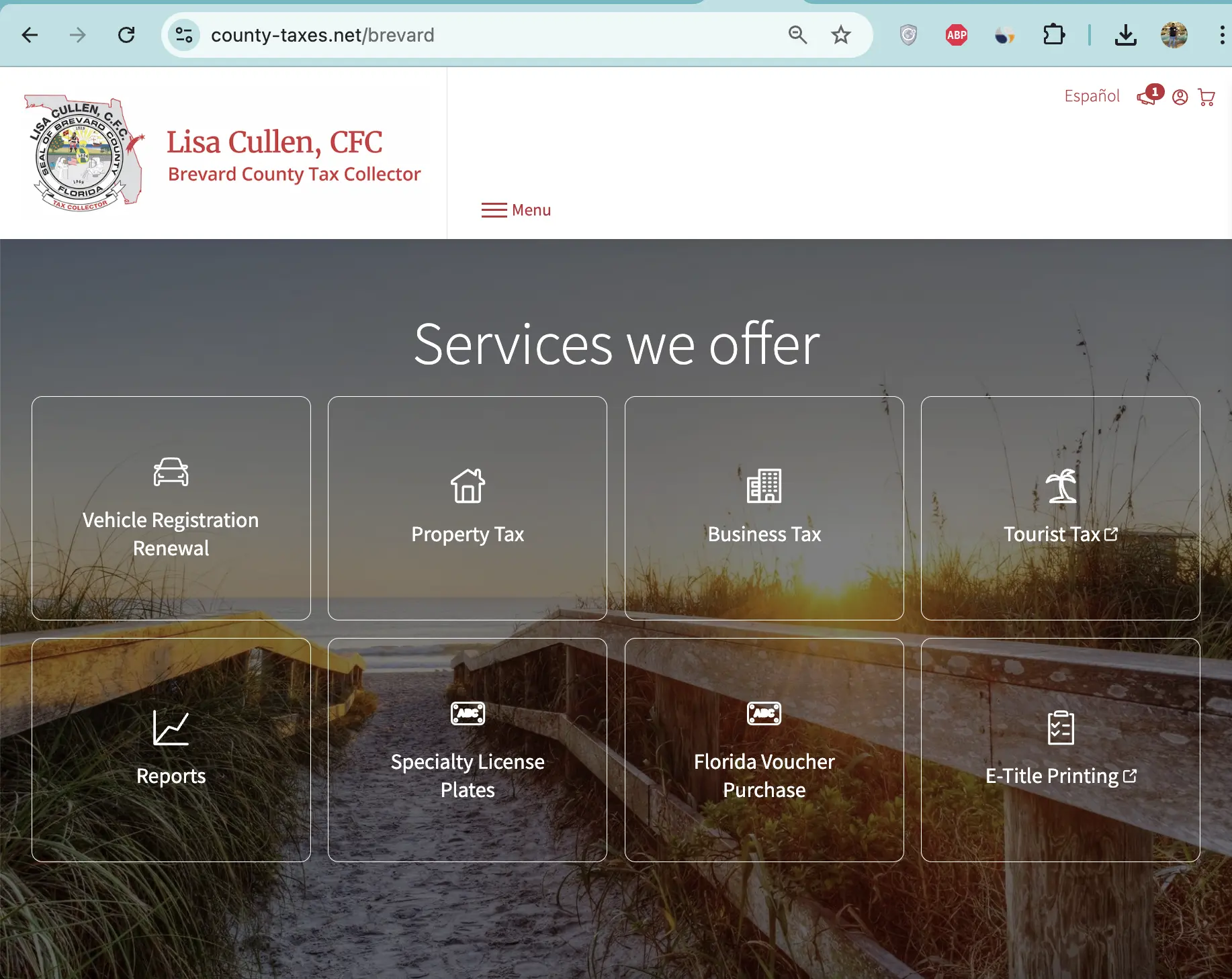The width and height of the screenshot is (1232, 979).
Task: Expand the hamburger Menu
Action: (x=516, y=210)
